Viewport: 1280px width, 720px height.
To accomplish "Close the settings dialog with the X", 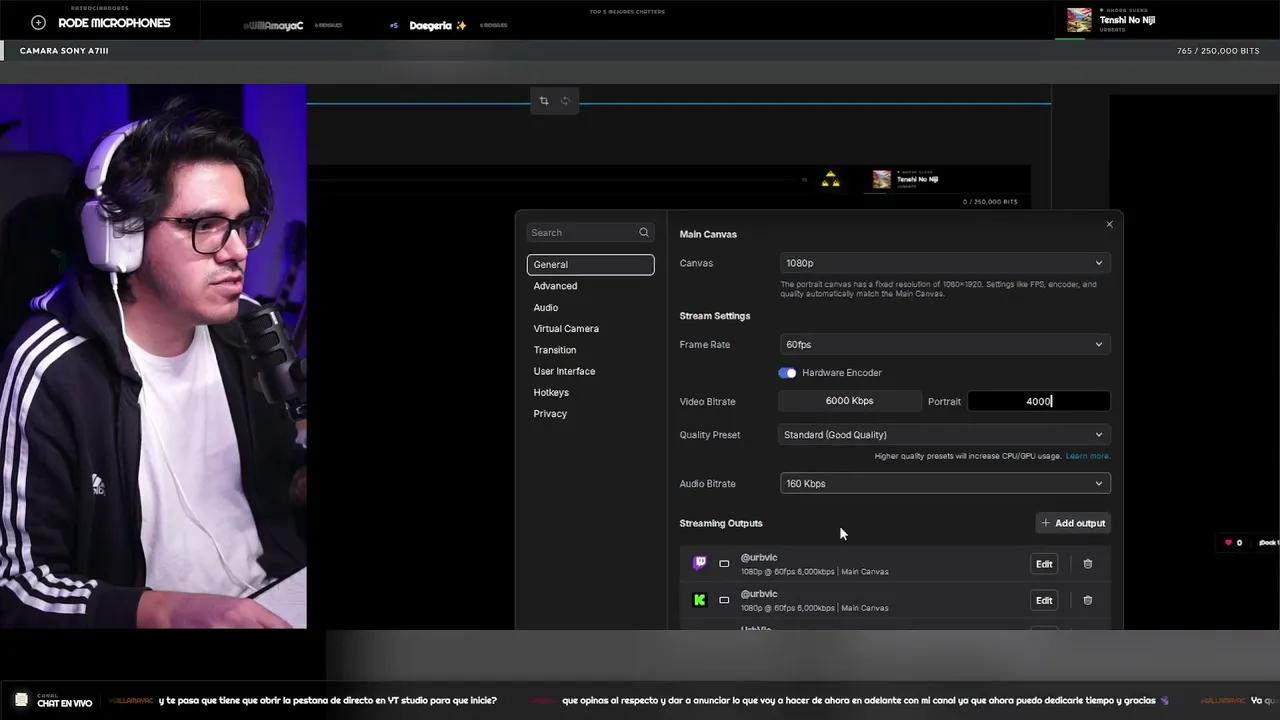I will pyautogui.click(x=1109, y=224).
